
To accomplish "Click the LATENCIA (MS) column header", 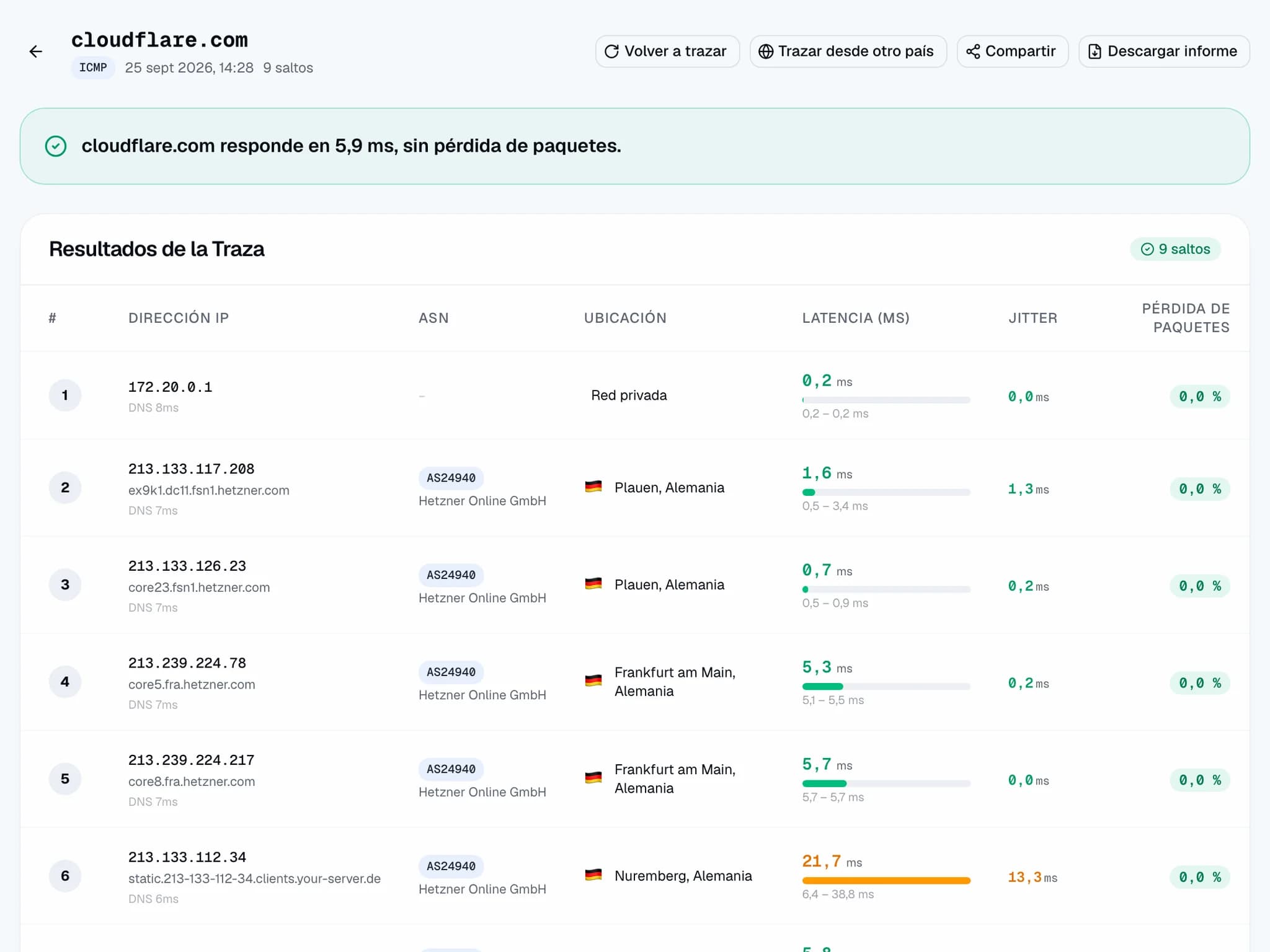I will (856, 318).
